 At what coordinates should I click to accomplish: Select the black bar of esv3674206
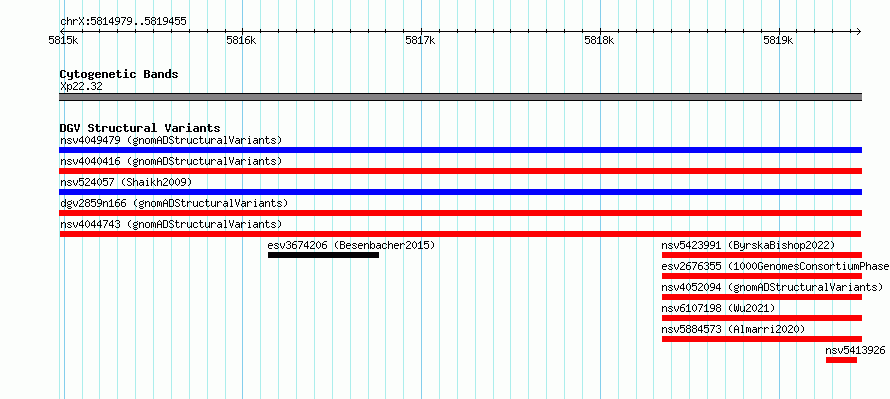click(323, 255)
